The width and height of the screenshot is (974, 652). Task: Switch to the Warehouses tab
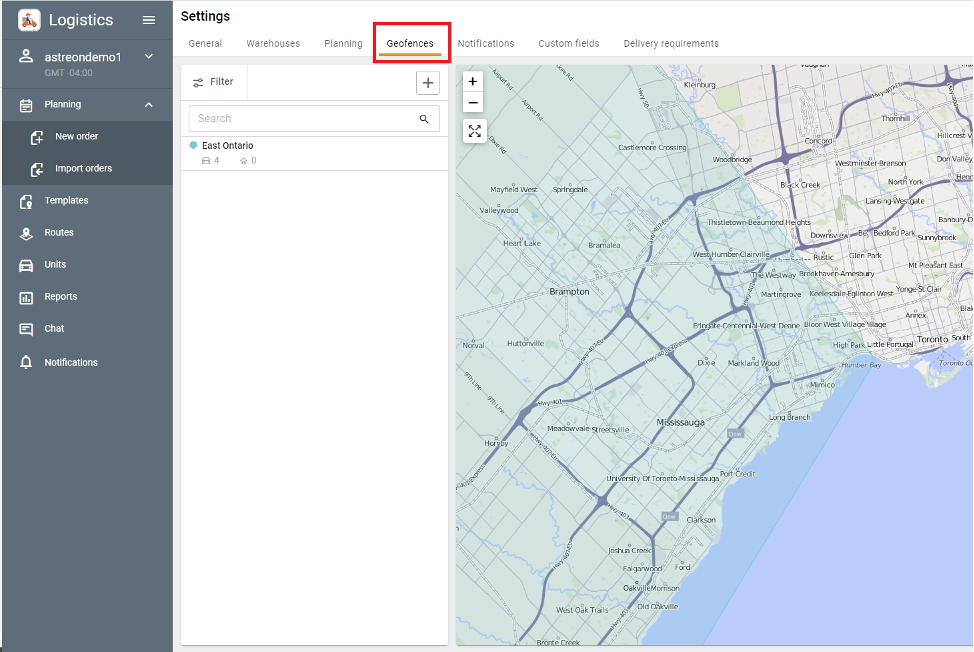[x=273, y=44]
